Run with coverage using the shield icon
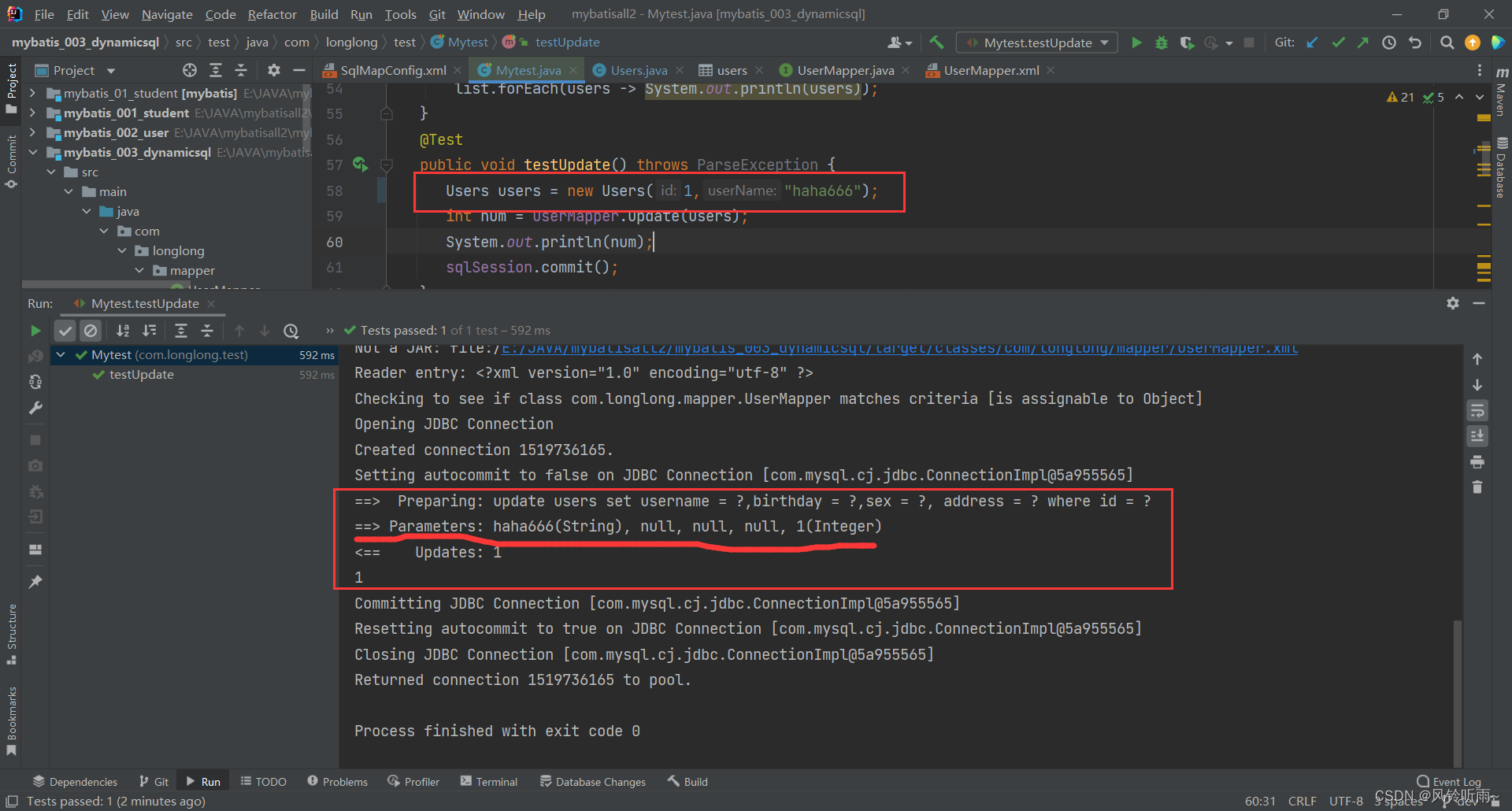 1187,43
